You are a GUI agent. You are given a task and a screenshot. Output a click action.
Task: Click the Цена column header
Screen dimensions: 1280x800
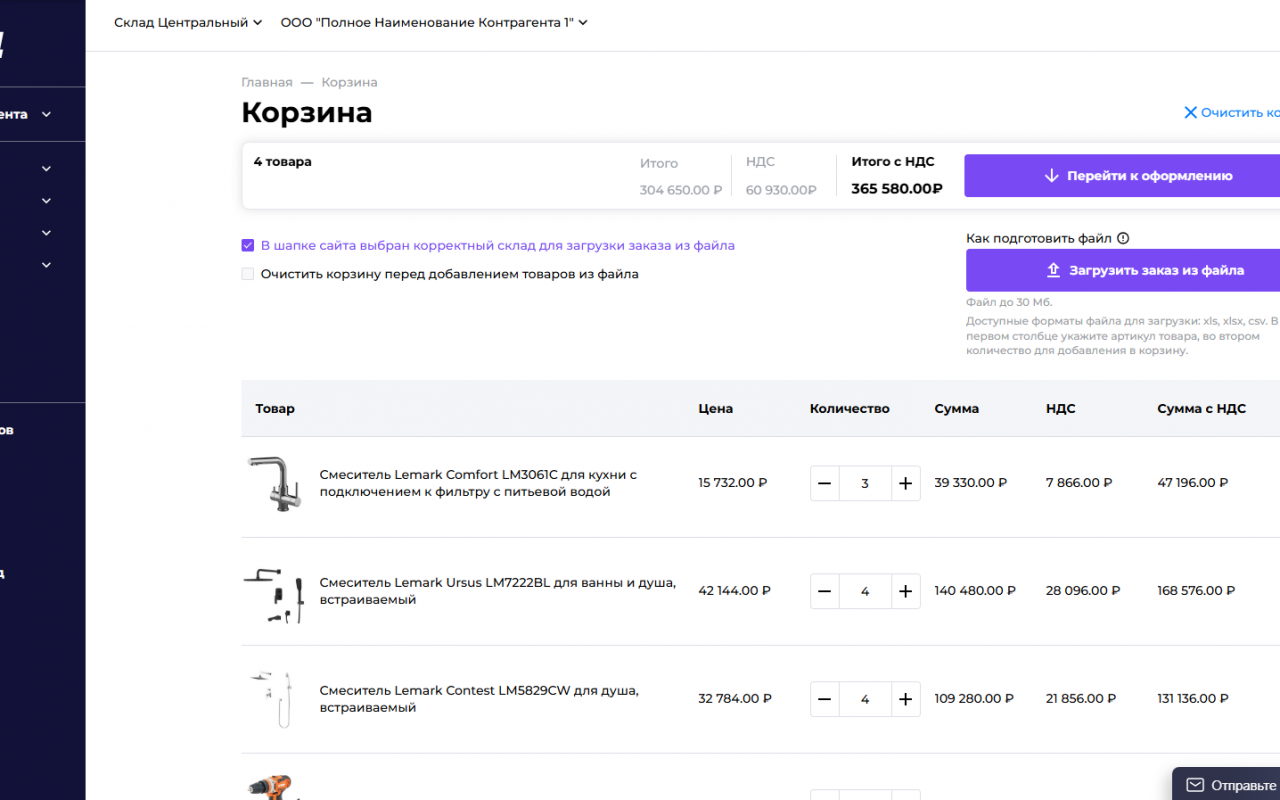coord(715,408)
